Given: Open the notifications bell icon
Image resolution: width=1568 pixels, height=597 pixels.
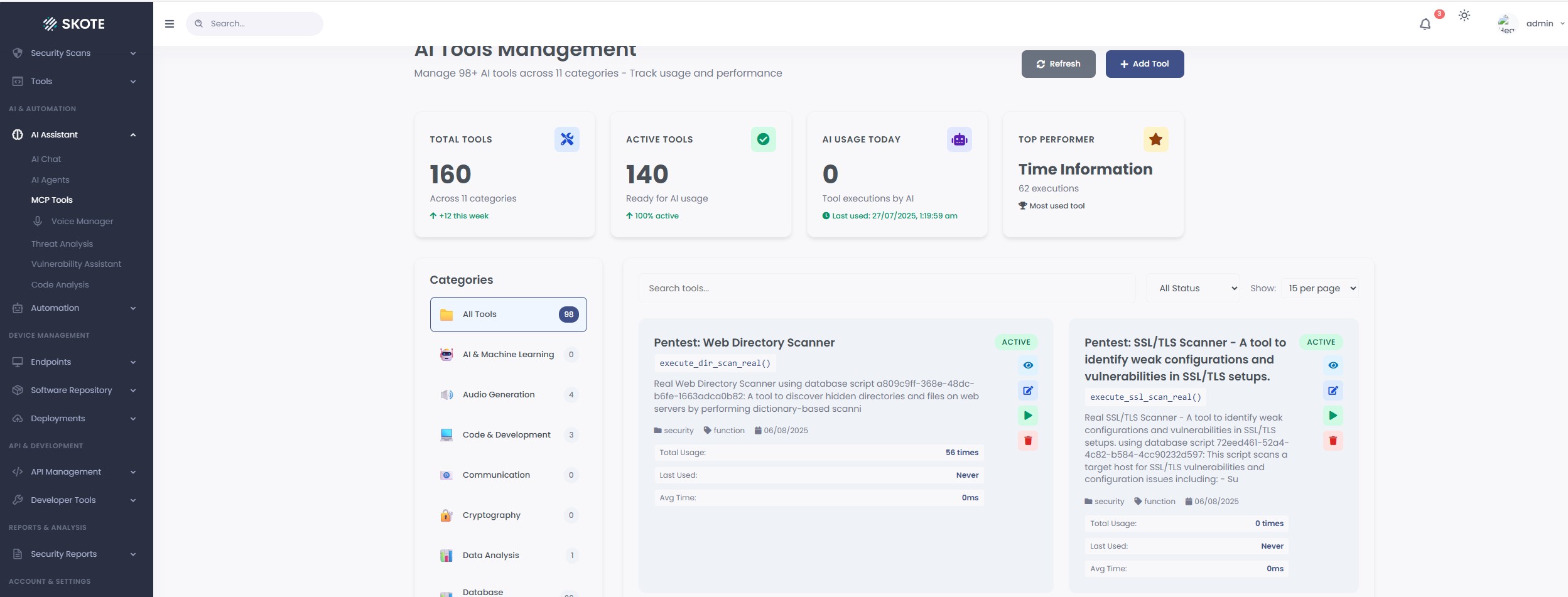Looking at the screenshot, I should click(x=1425, y=24).
